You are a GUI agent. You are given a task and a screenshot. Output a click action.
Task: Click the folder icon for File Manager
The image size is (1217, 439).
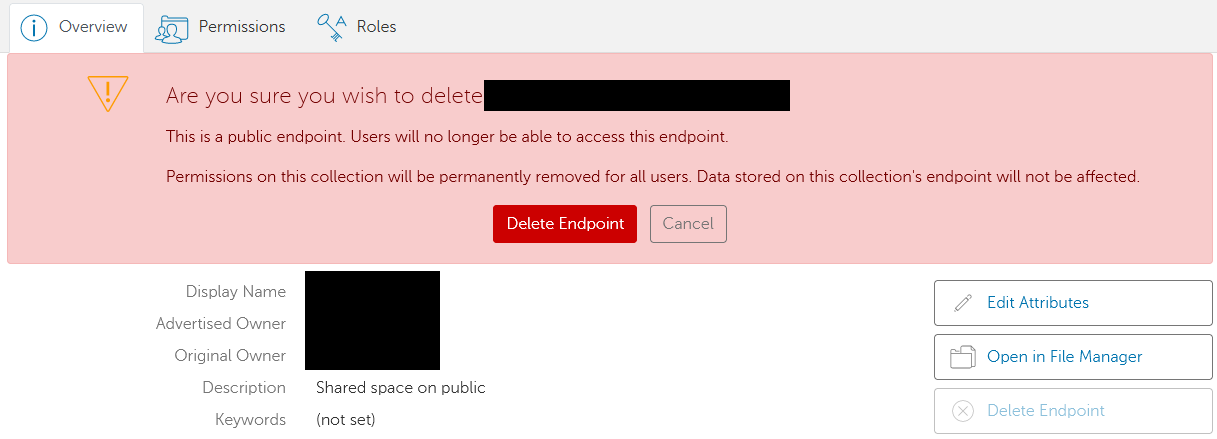pyautogui.click(x=962, y=357)
